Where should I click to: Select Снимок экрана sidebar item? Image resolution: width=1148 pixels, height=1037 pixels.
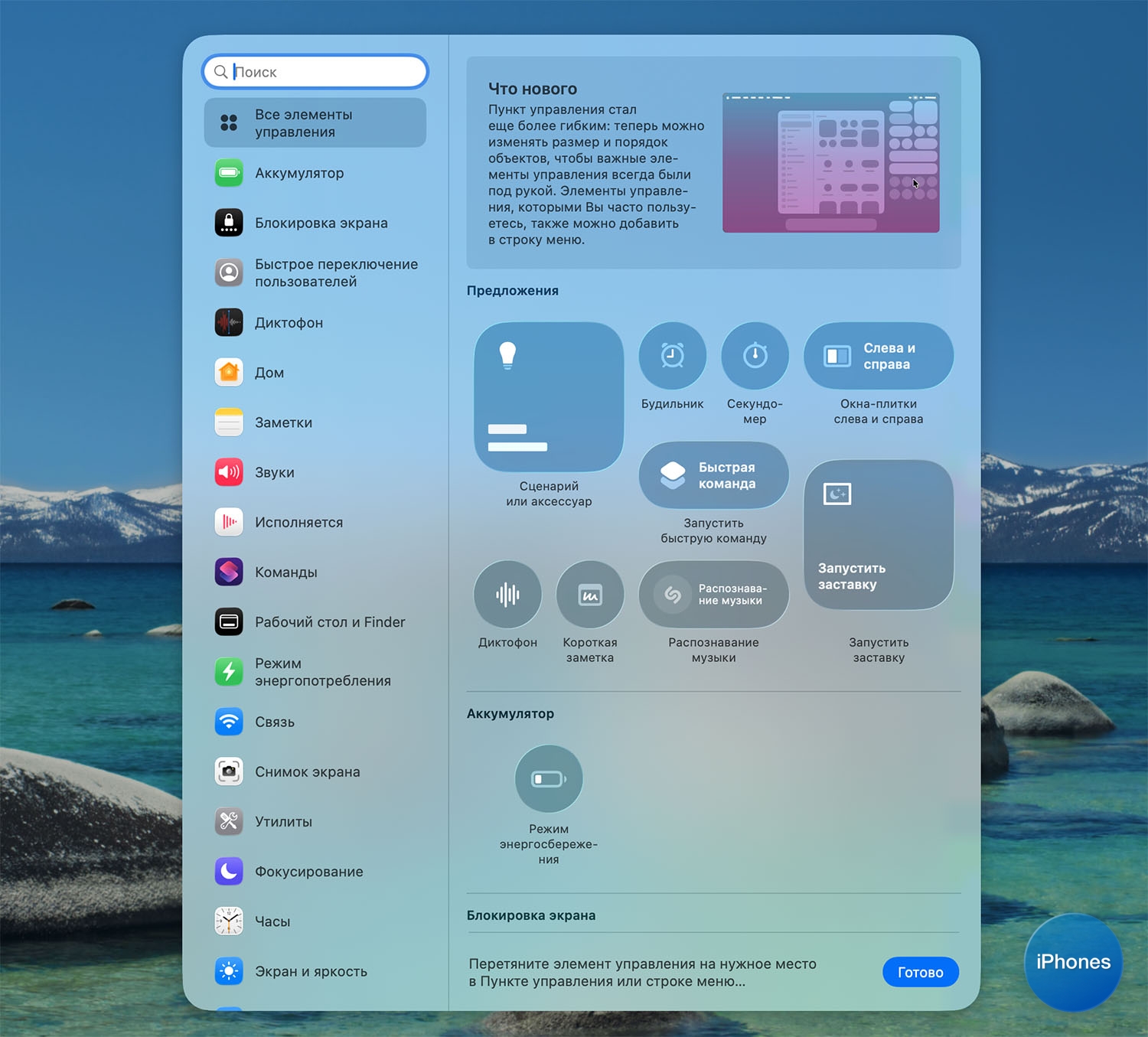307,771
